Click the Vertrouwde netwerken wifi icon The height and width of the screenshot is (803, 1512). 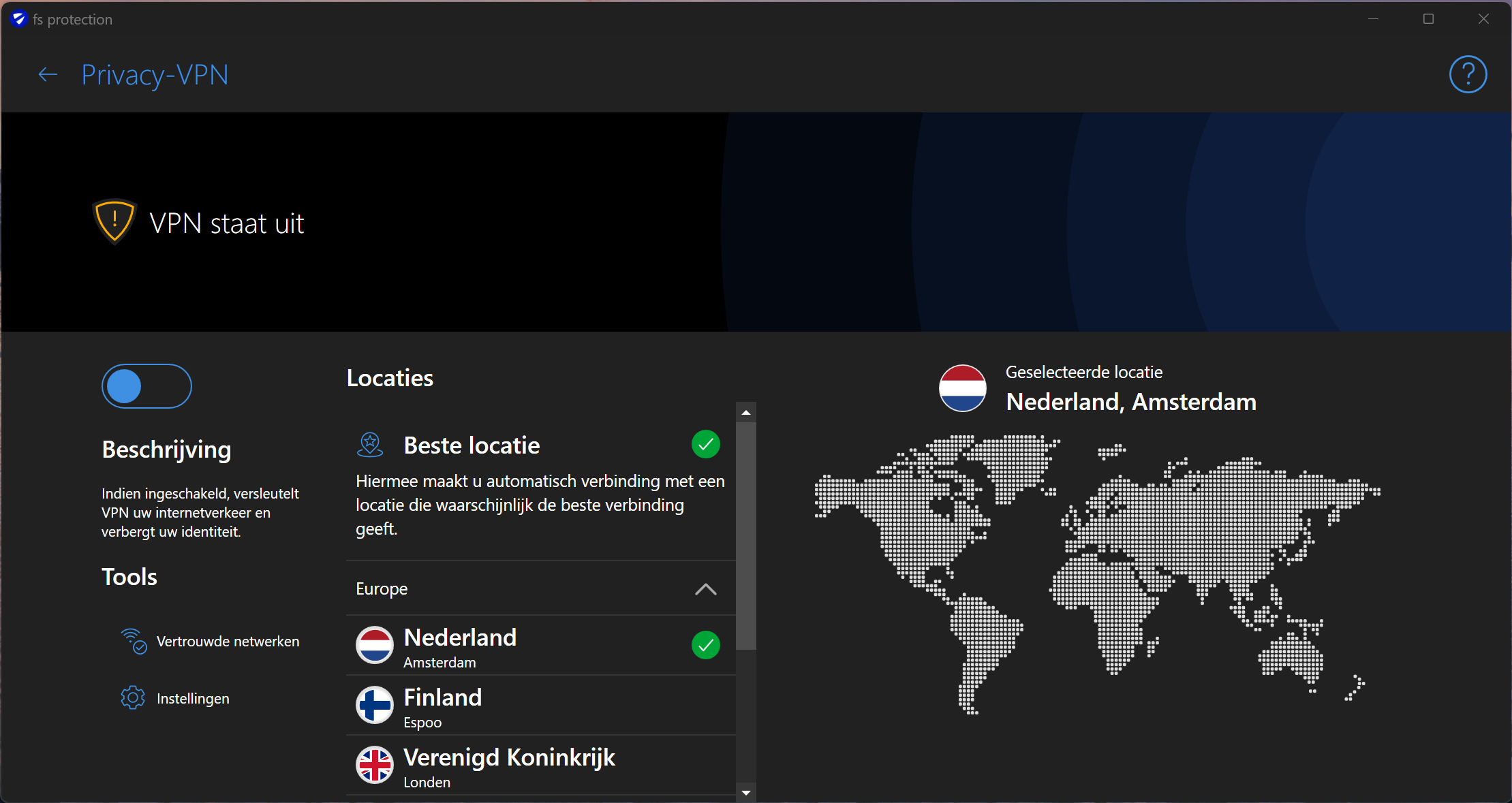point(134,641)
